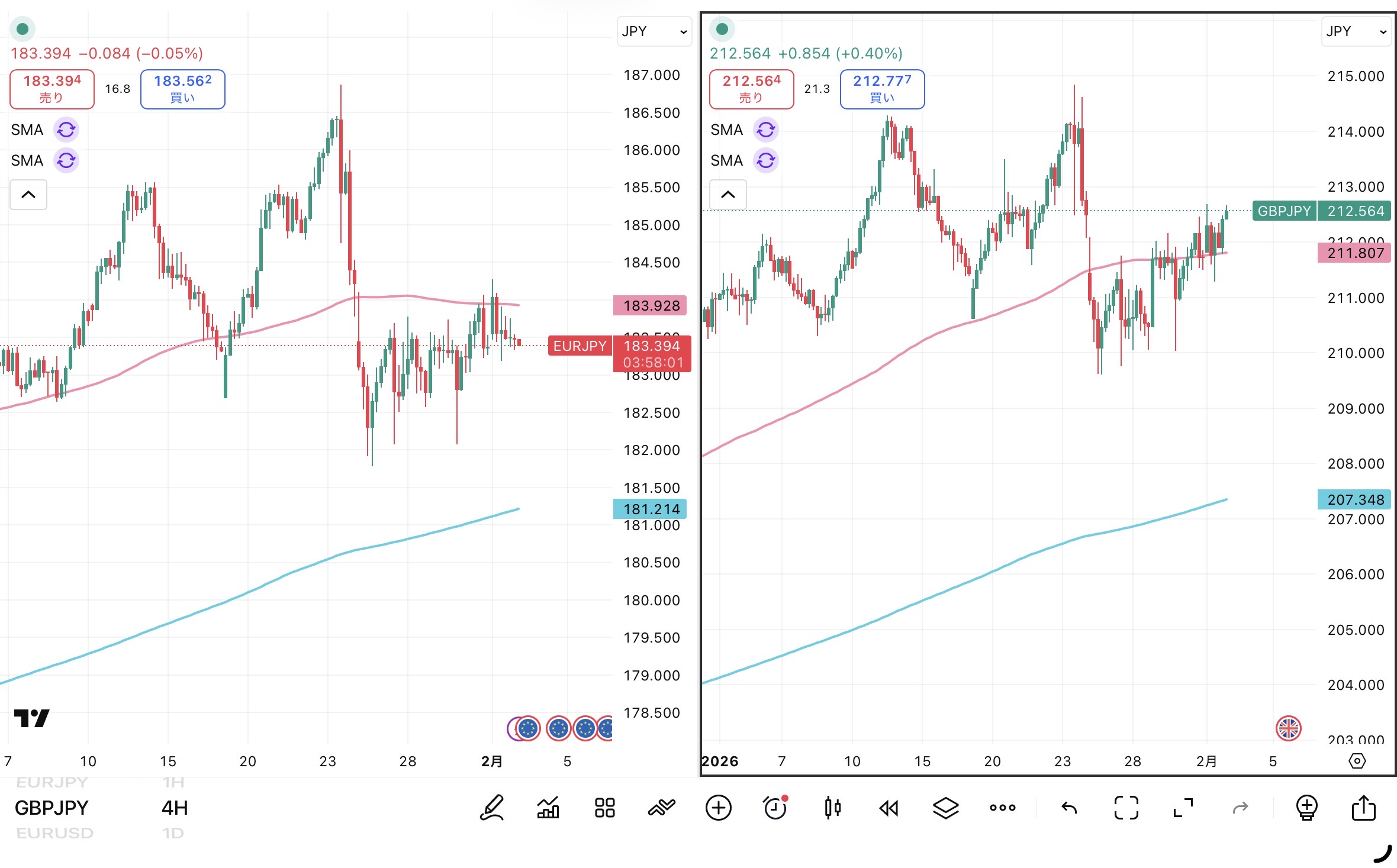Click the 207.348 blue SMA price label

coord(1354,499)
